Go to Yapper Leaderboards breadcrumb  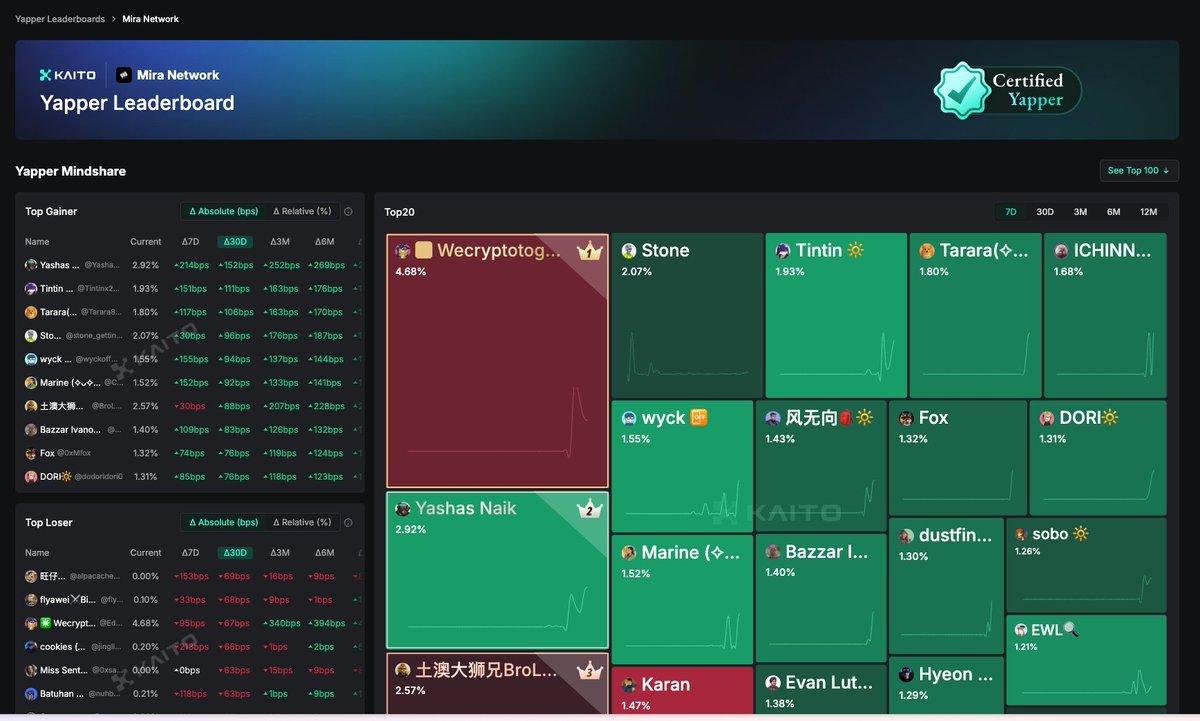[60, 19]
